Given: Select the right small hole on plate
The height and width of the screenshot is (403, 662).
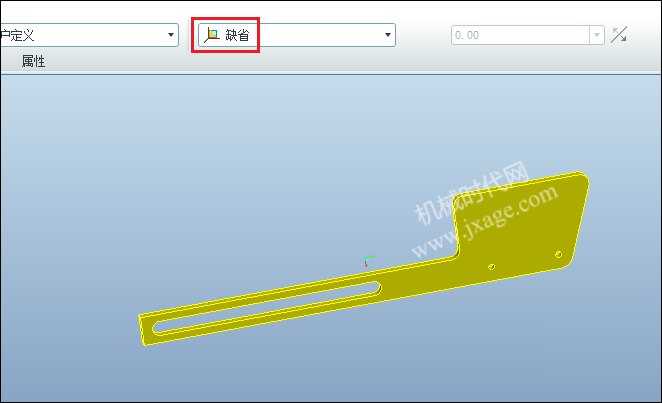Looking at the screenshot, I should 558,254.
